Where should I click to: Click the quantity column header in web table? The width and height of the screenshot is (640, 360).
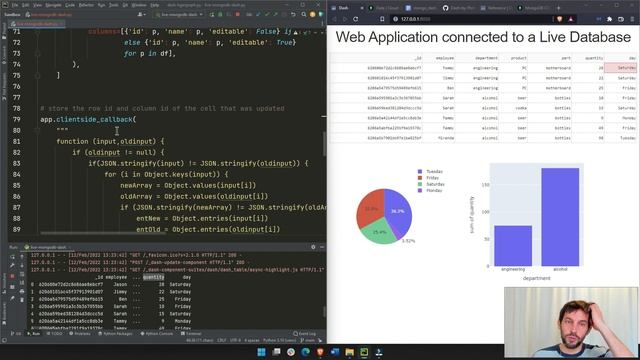[588, 58]
